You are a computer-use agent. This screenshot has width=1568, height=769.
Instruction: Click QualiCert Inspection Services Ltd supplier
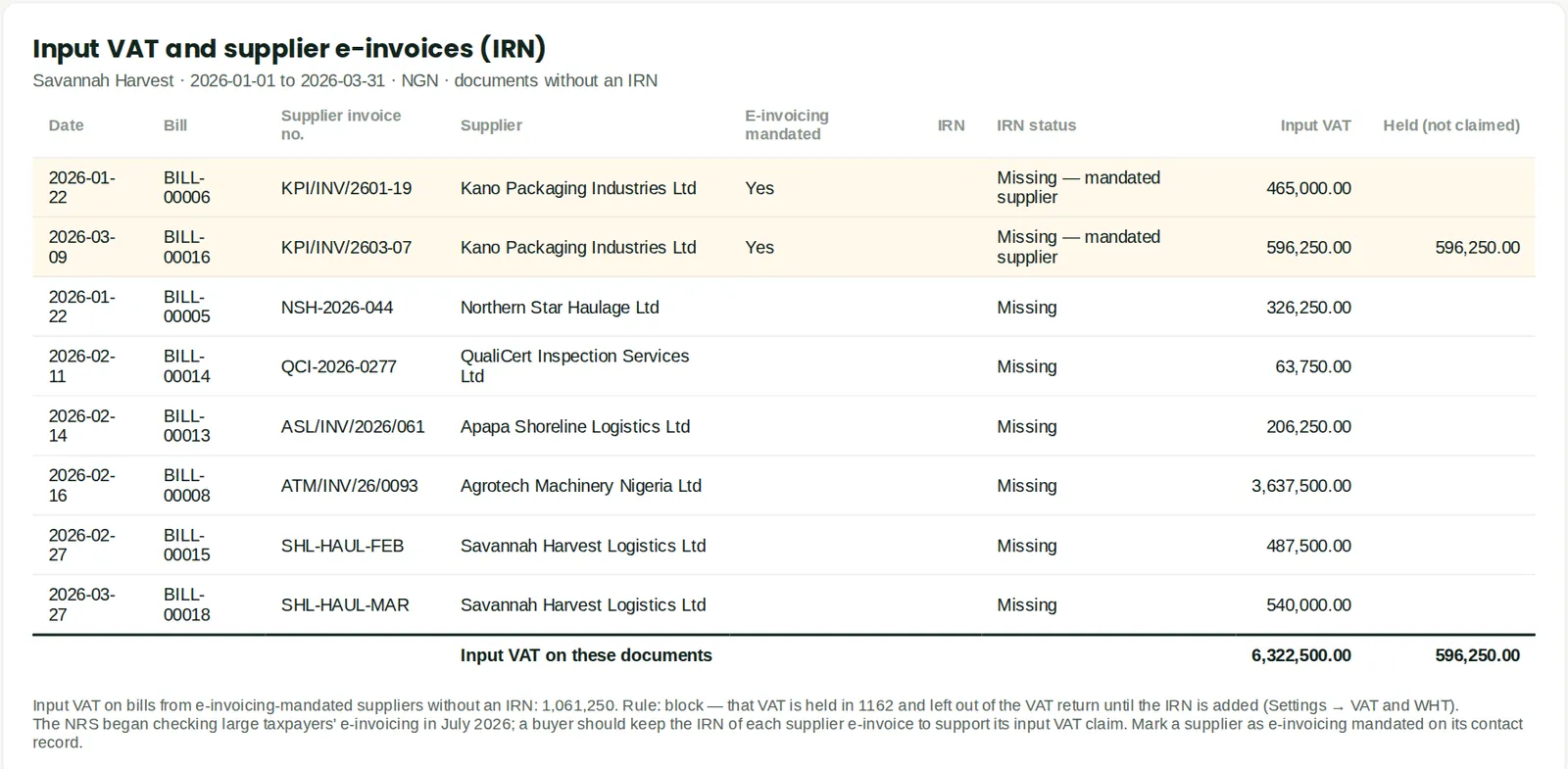[x=574, y=366]
